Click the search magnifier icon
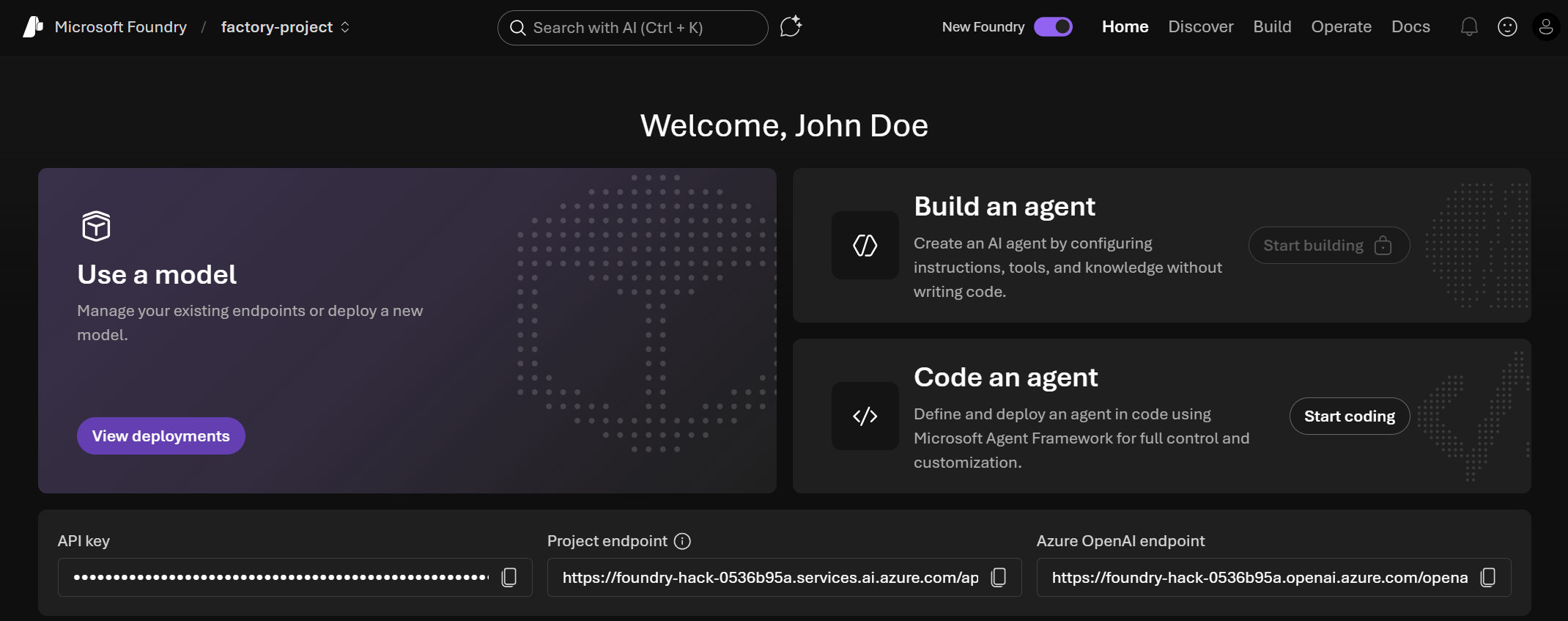Image resolution: width=1568 pixels, height=621 pixels. tap(518, 28)
